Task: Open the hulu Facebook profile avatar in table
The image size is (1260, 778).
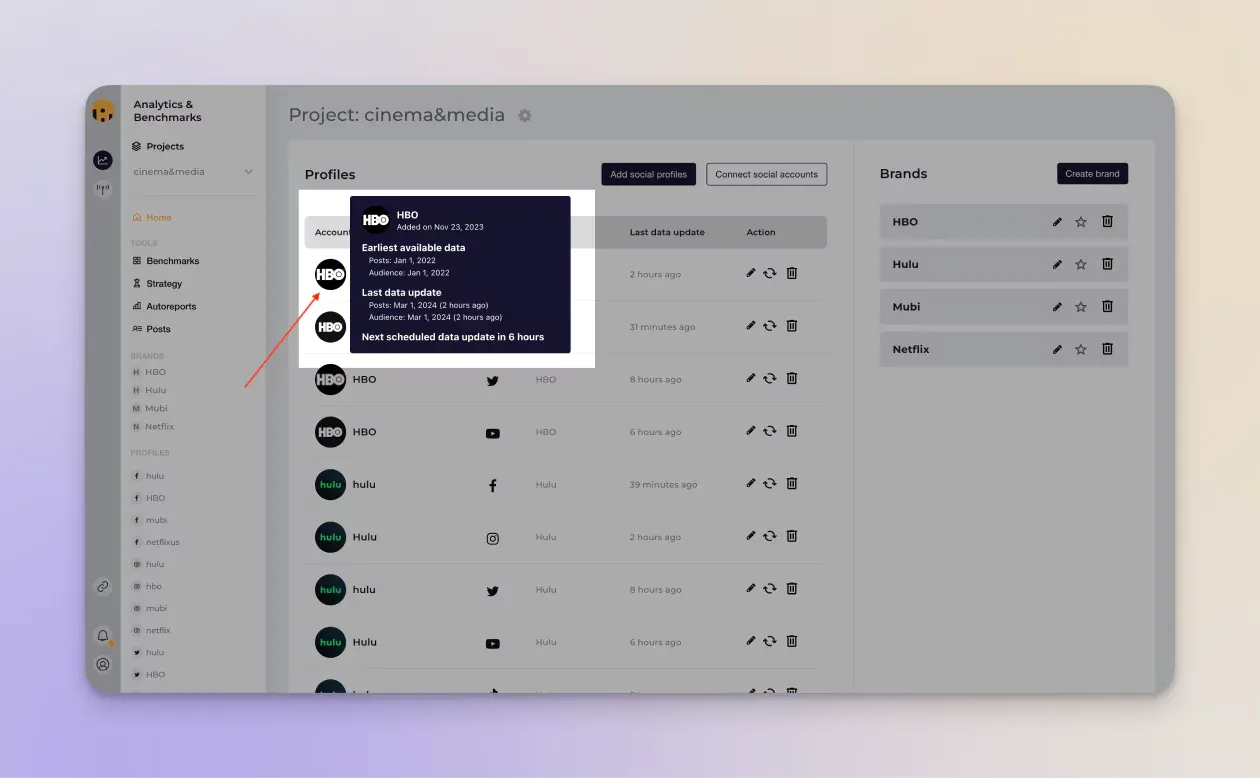Action: pos(330,484)
